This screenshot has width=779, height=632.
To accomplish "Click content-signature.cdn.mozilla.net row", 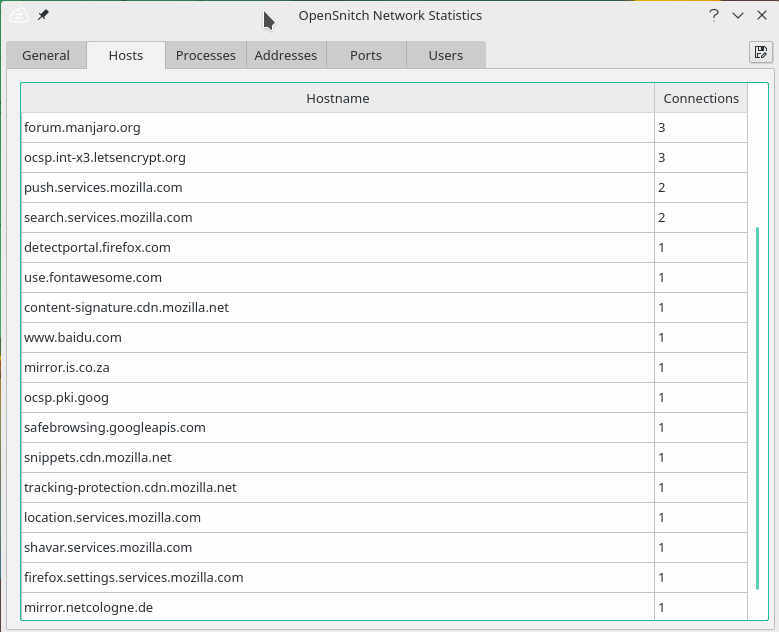I will point(384,308).
